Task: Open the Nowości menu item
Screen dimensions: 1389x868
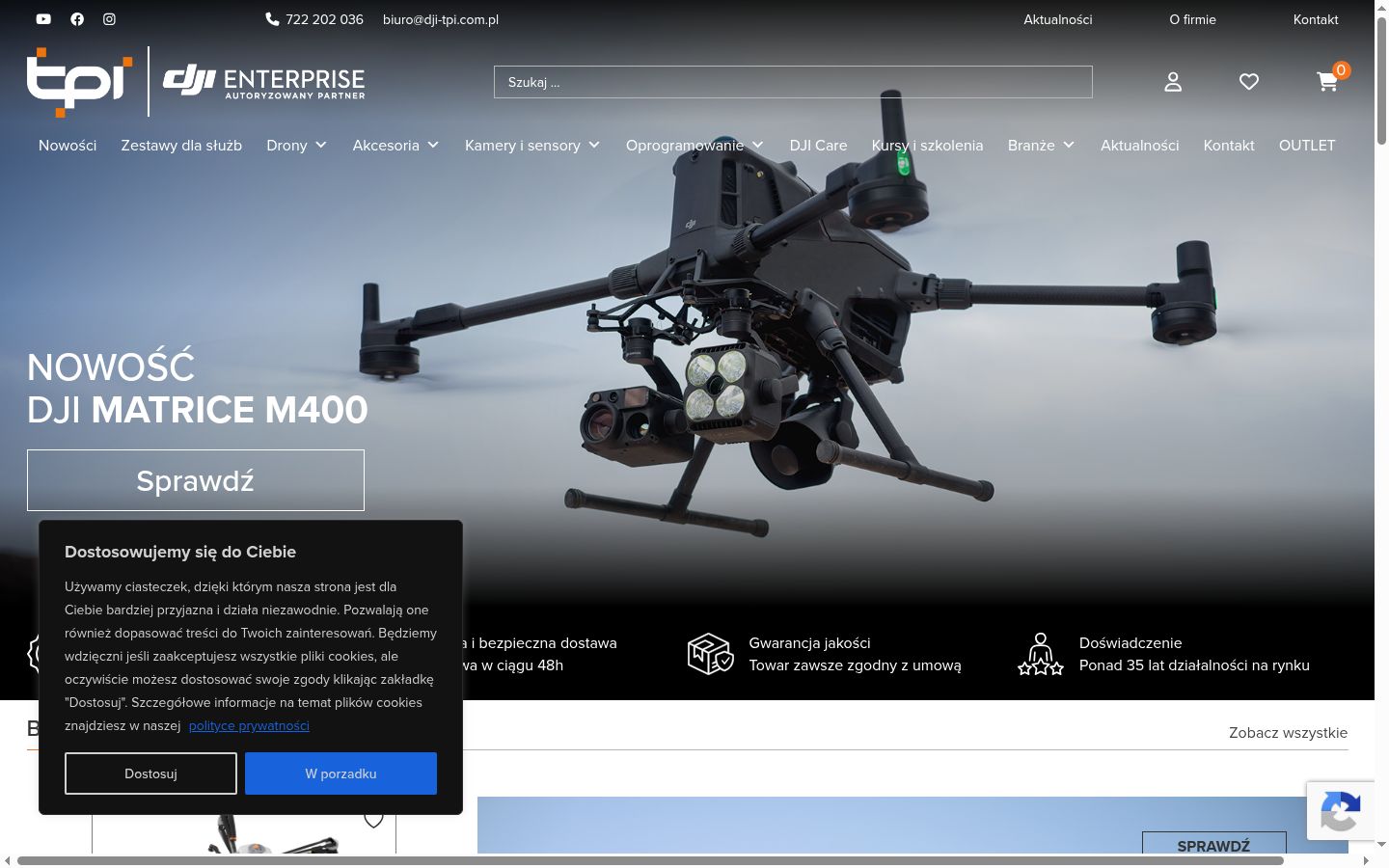Action: (68, 146)
